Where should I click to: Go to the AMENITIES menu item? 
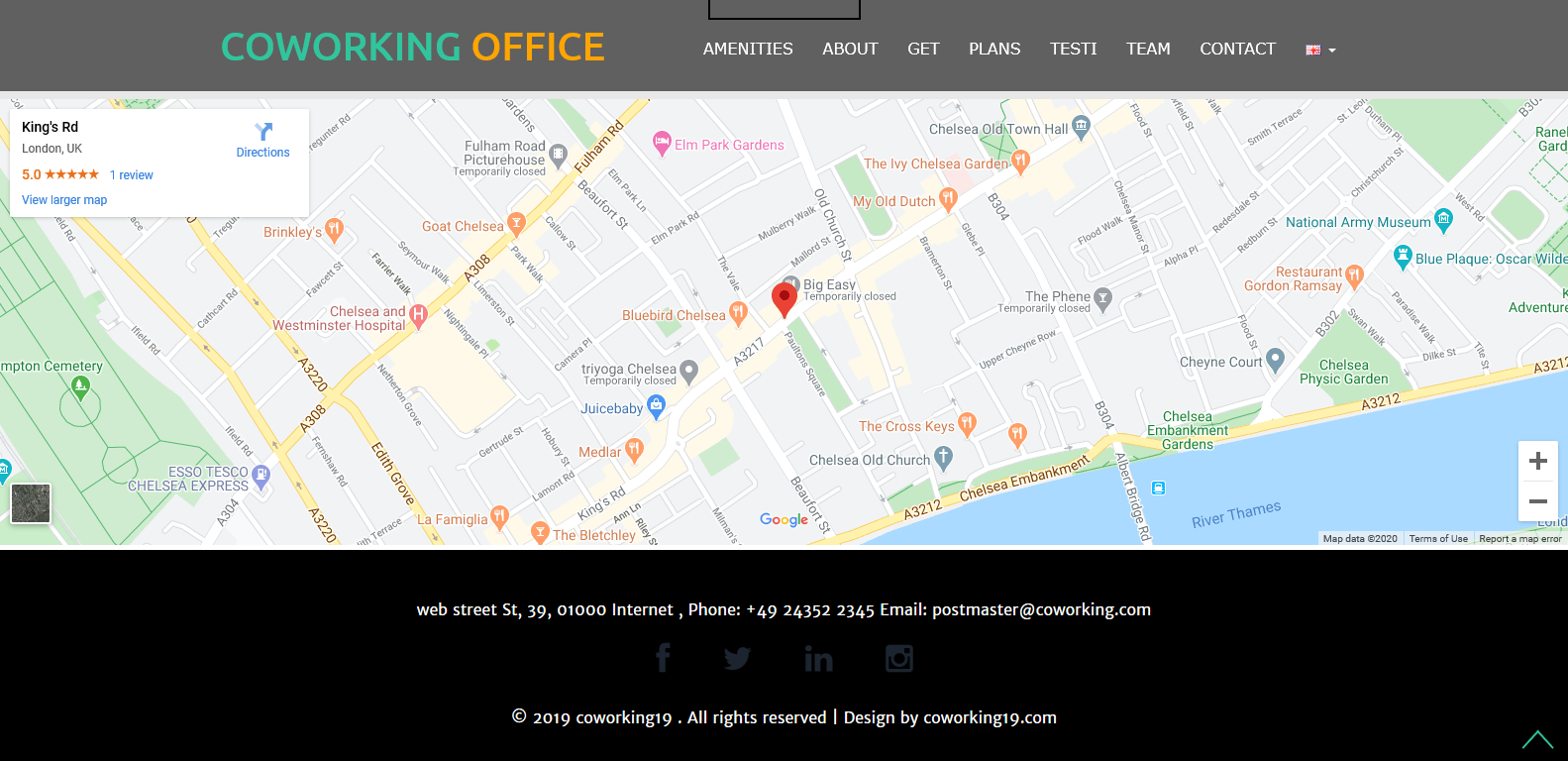pyautogui.click(x=748, y=49)
